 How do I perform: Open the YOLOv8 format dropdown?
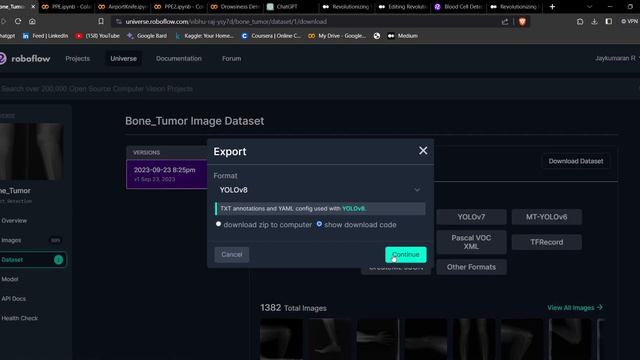click(x=320, y=190)
